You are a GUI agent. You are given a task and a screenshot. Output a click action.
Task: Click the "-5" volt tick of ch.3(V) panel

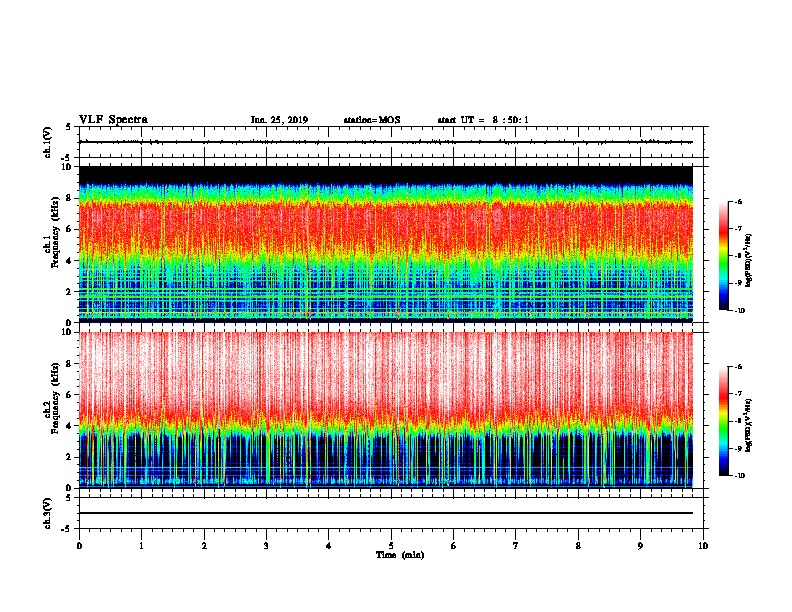(67, 529)
